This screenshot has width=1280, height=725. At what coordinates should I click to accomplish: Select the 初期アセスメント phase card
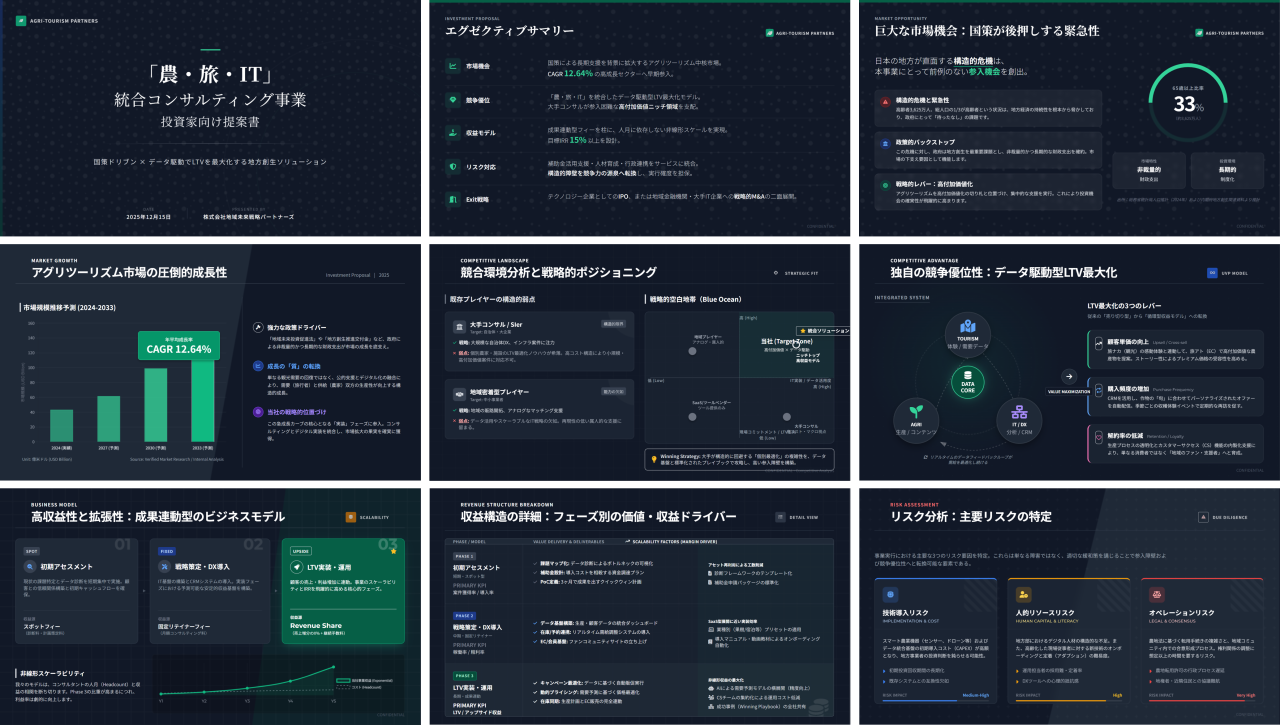pos(78,590)
